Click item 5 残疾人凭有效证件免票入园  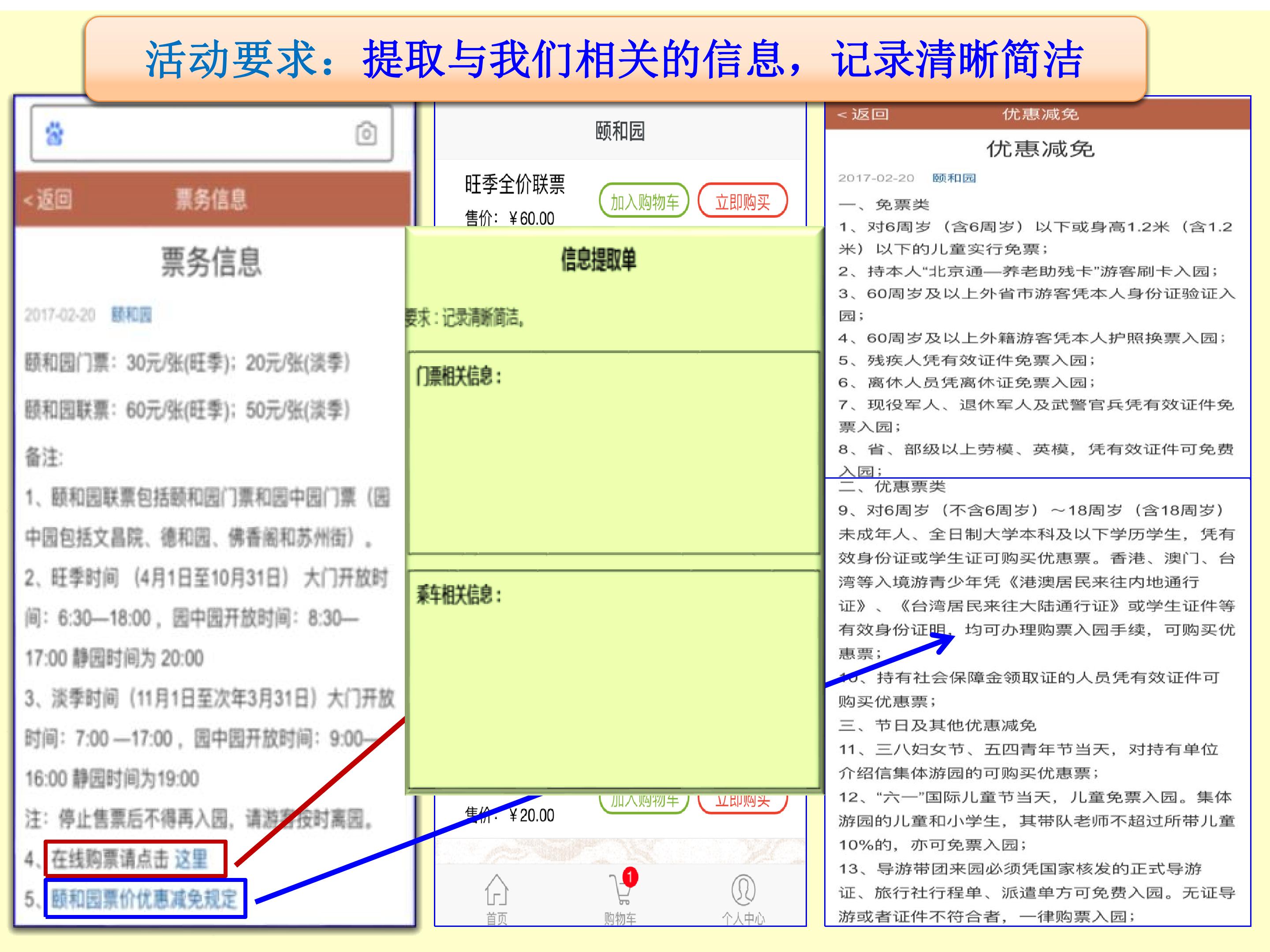tap(967, 361)
